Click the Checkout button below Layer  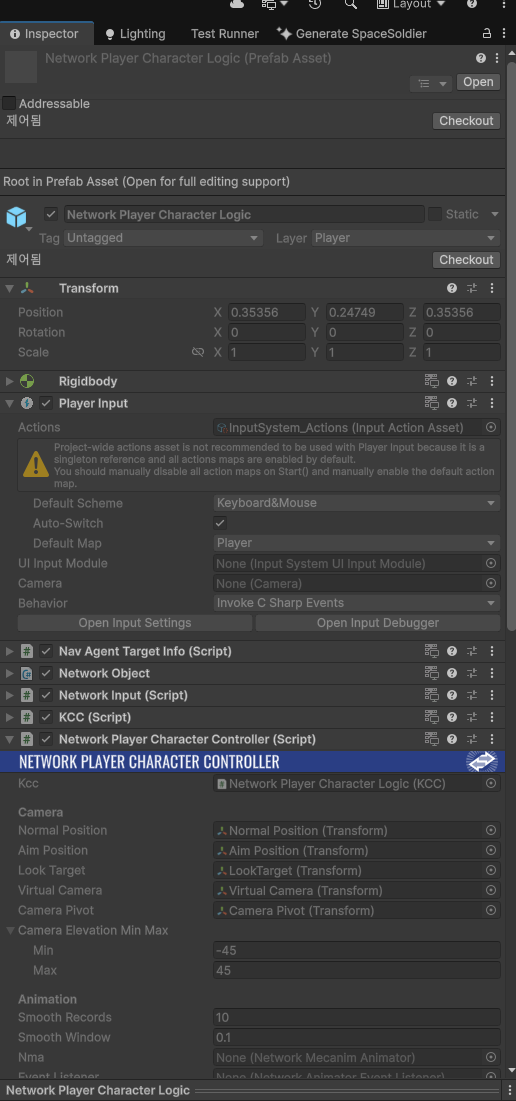(466, 260)
